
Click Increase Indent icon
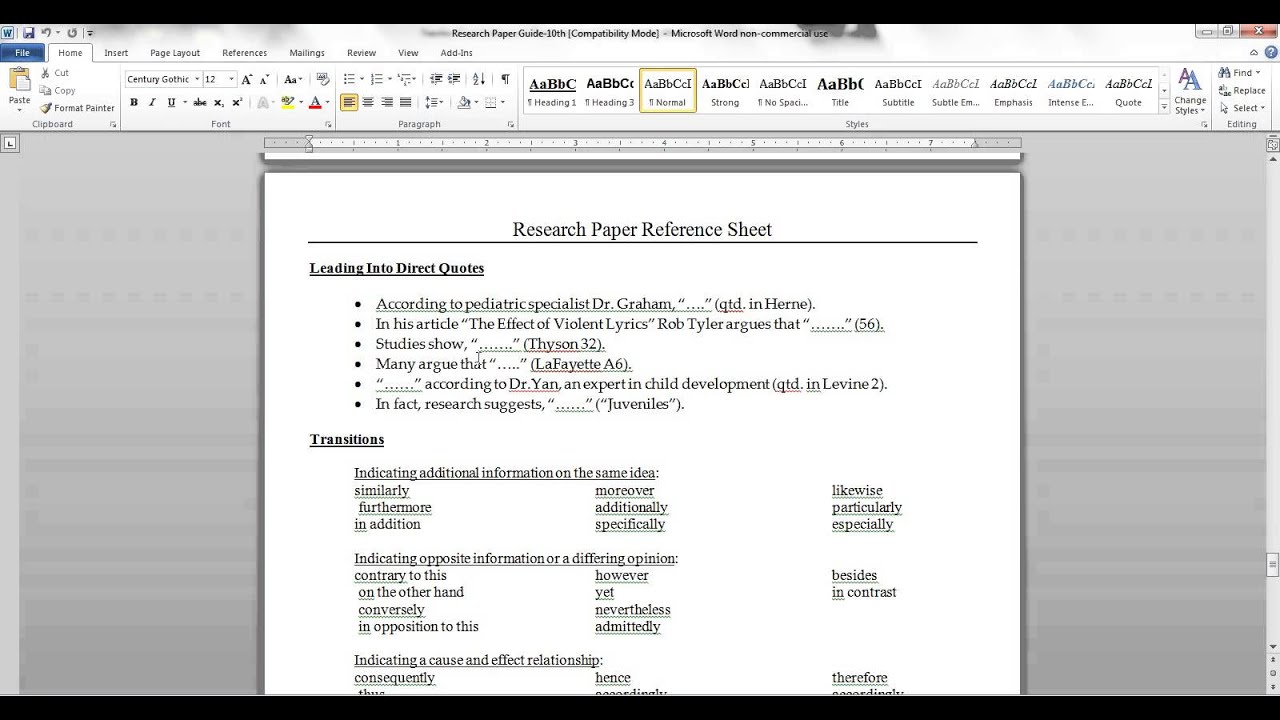(455, 79)
